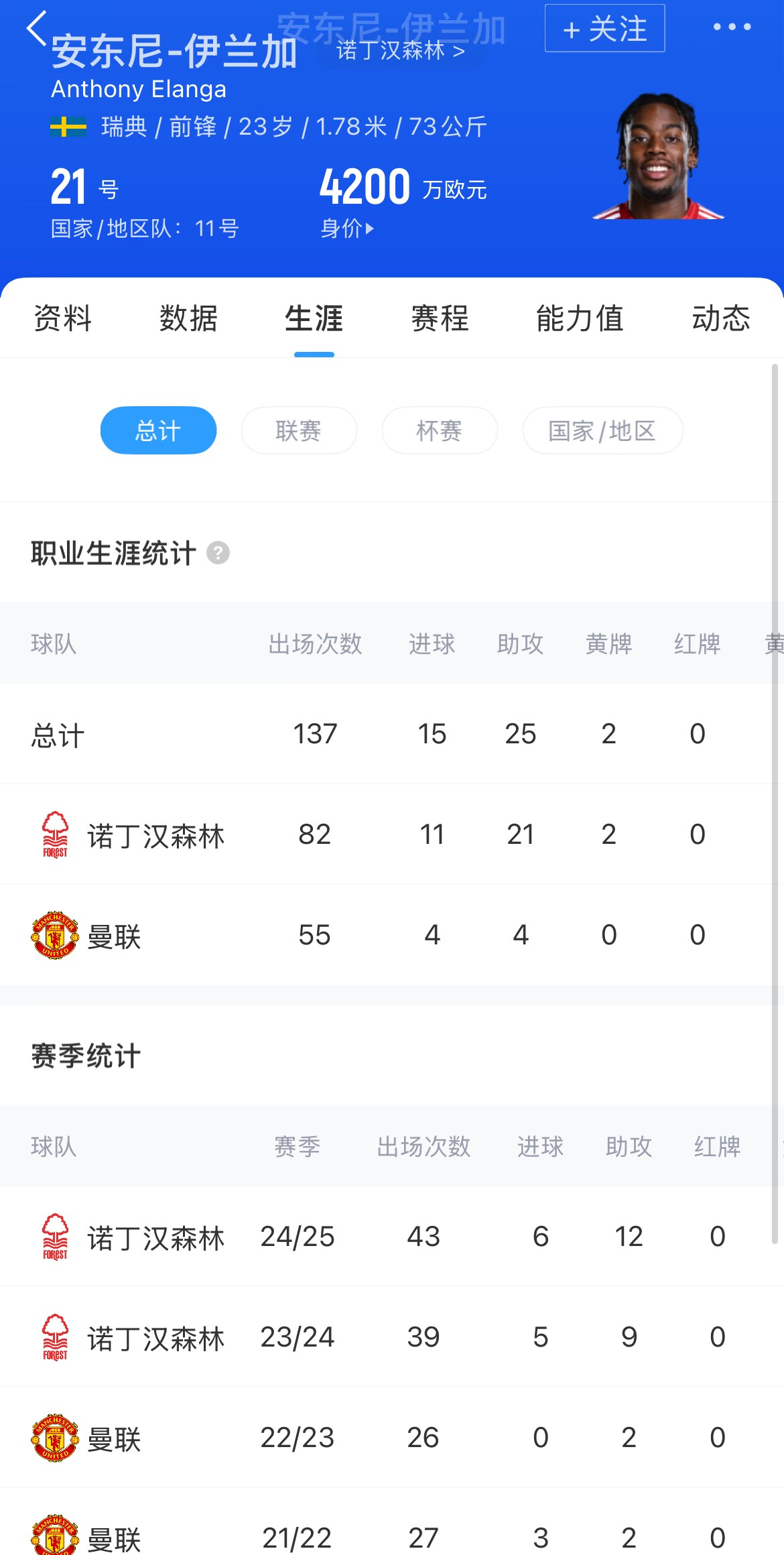Select the 总计 filter pill
Image resolution: width=784 pixels, height=1555 pixels.
pyautogui.click(x=158, y=430)
